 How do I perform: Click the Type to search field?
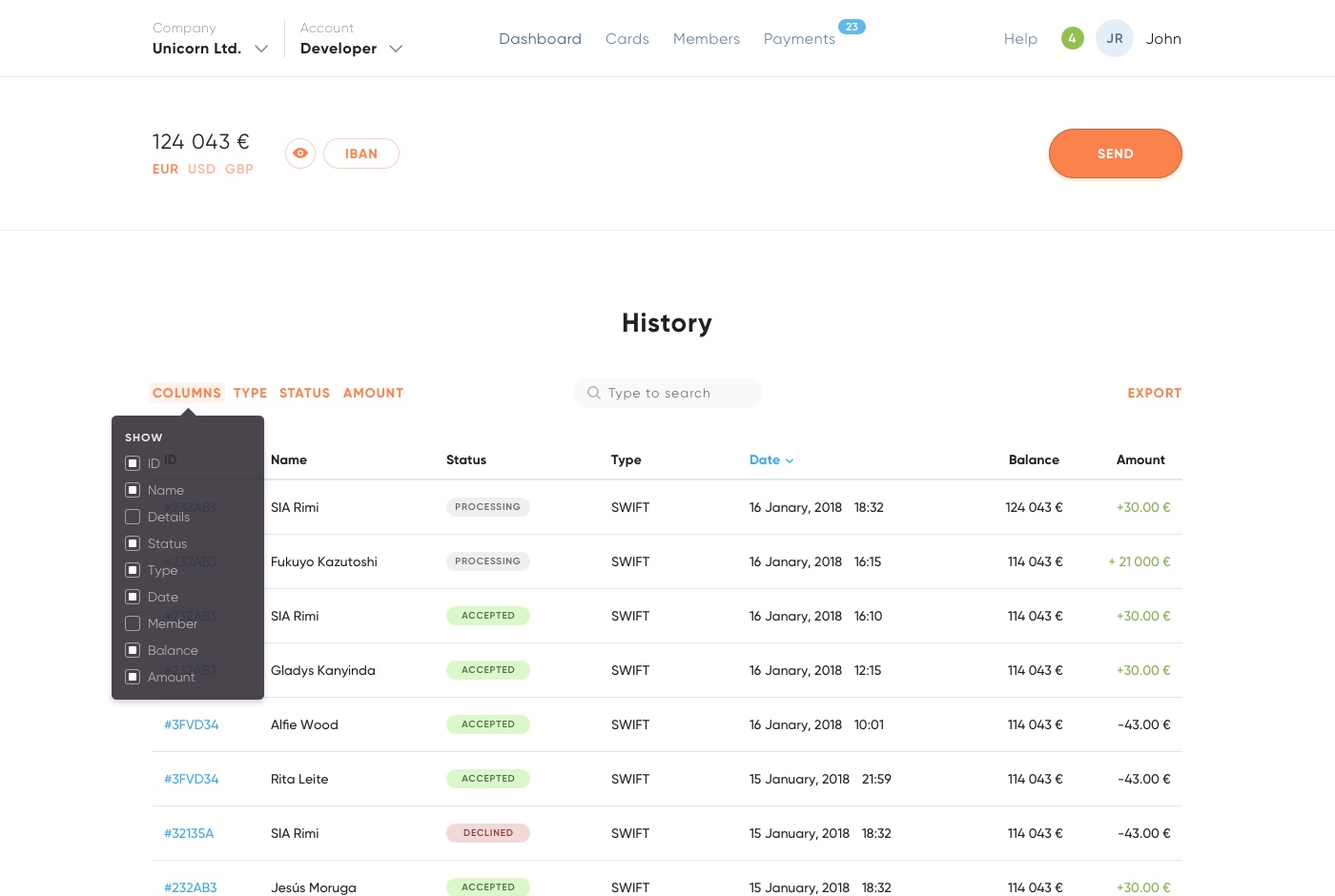click(667, 393)
